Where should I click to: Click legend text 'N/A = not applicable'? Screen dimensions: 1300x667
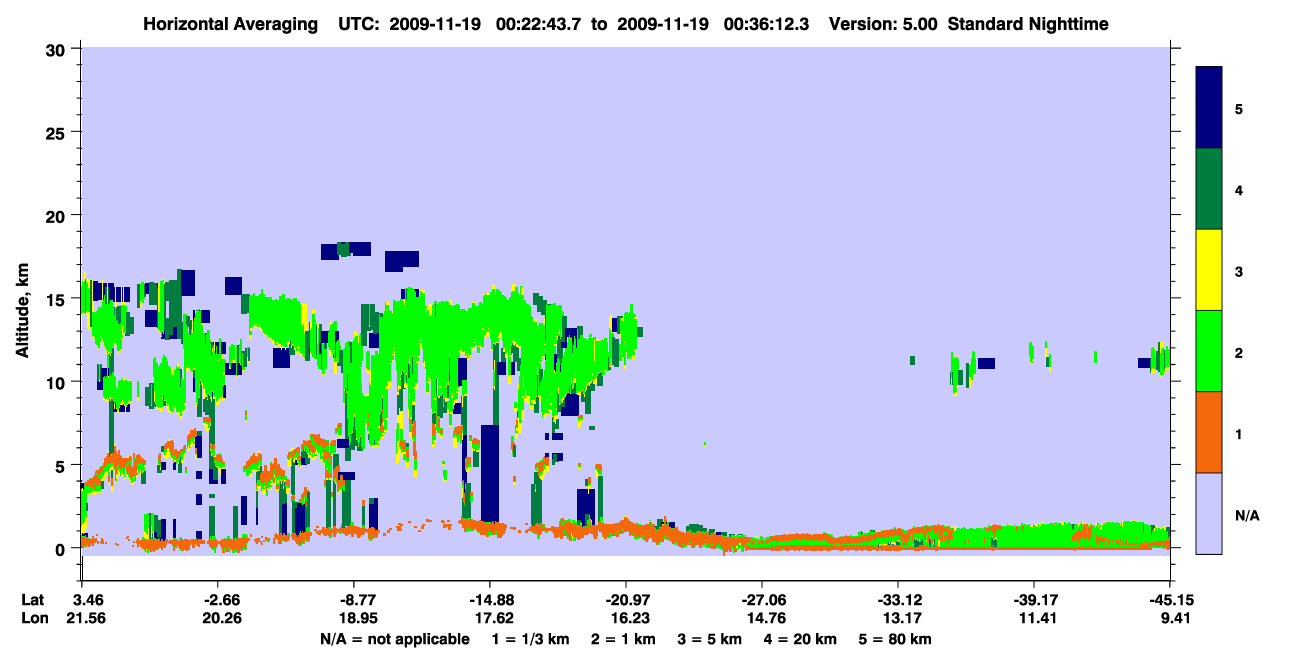click(x=395, y=639)
